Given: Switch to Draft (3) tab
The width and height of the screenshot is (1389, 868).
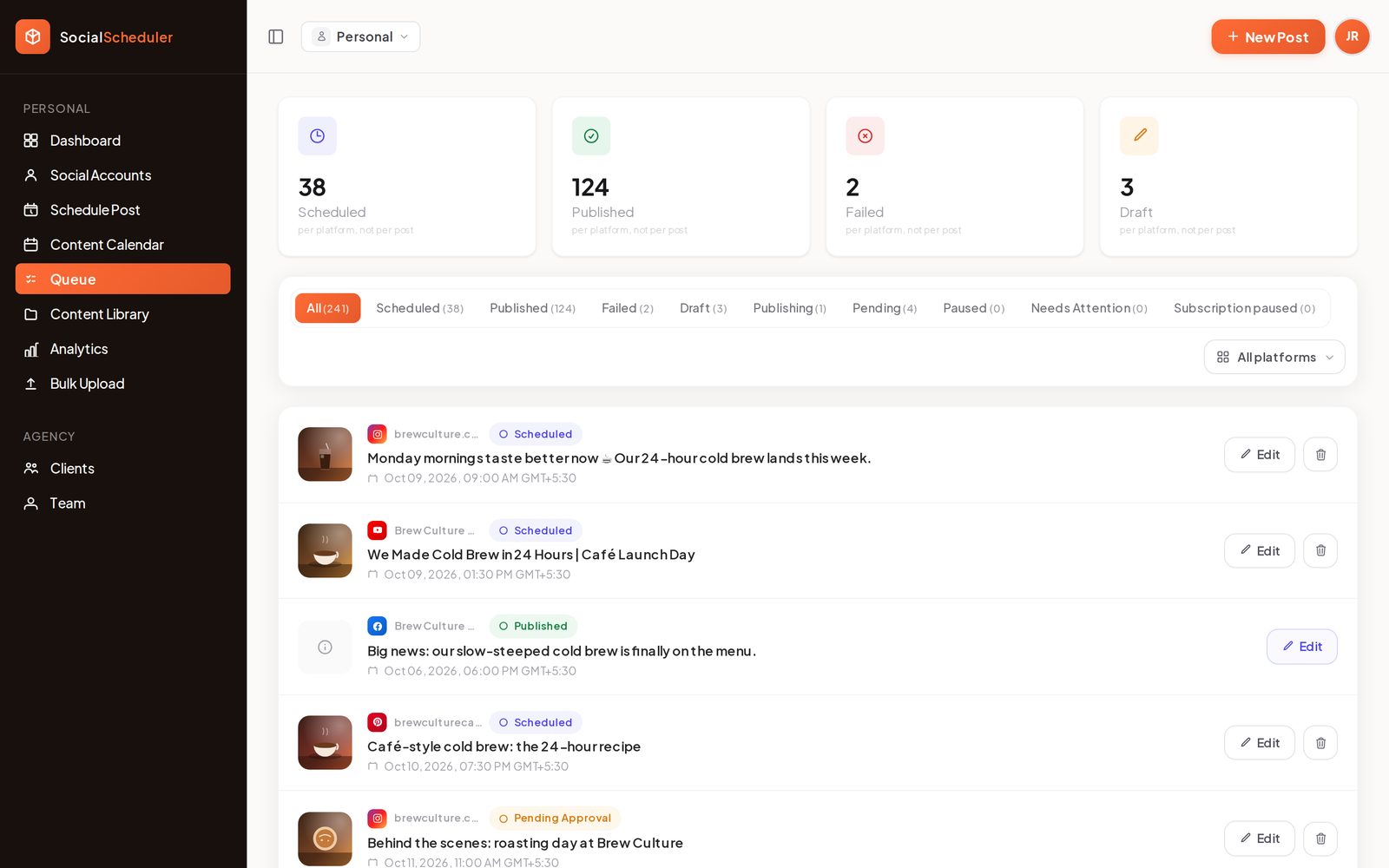Looking at the screenshot, I should (x=703, y=308).
